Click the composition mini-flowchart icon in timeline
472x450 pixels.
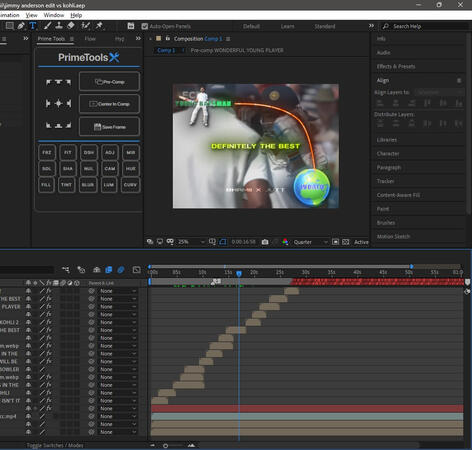66,270
